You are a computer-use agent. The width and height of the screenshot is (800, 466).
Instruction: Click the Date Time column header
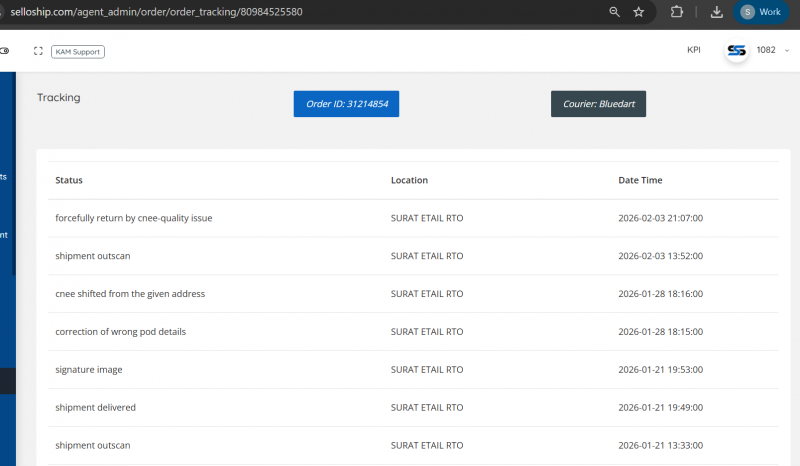[x=640, y=180]
